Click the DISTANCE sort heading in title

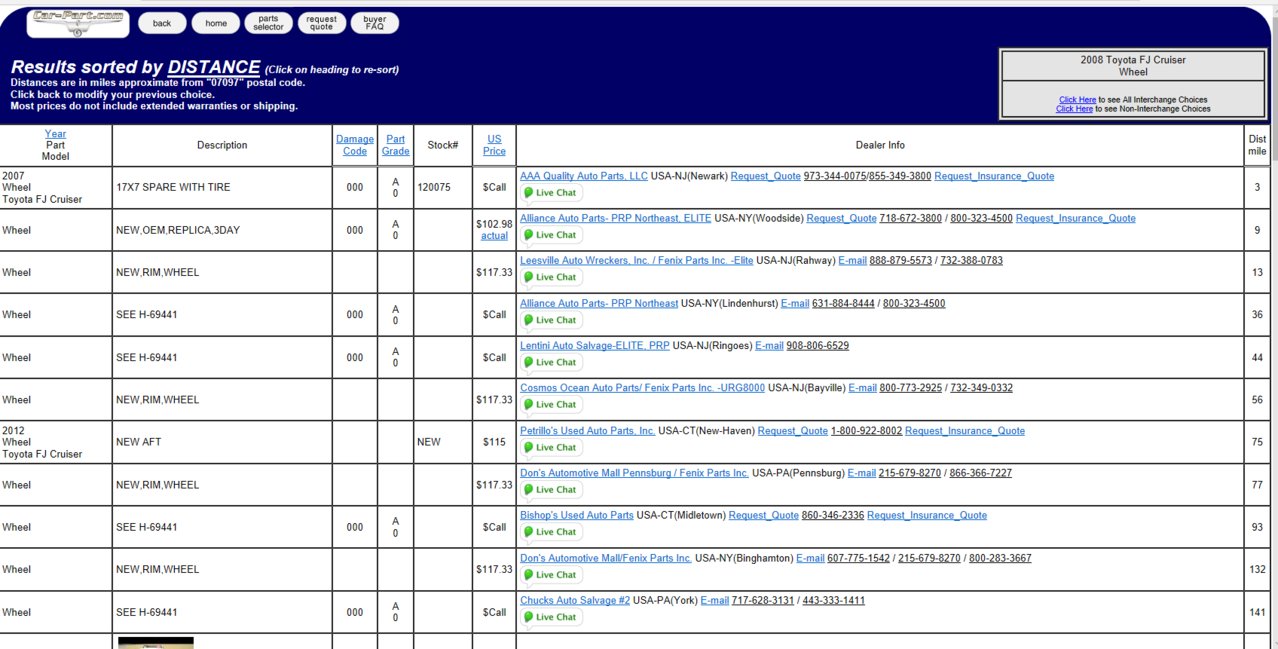(214, 67)
